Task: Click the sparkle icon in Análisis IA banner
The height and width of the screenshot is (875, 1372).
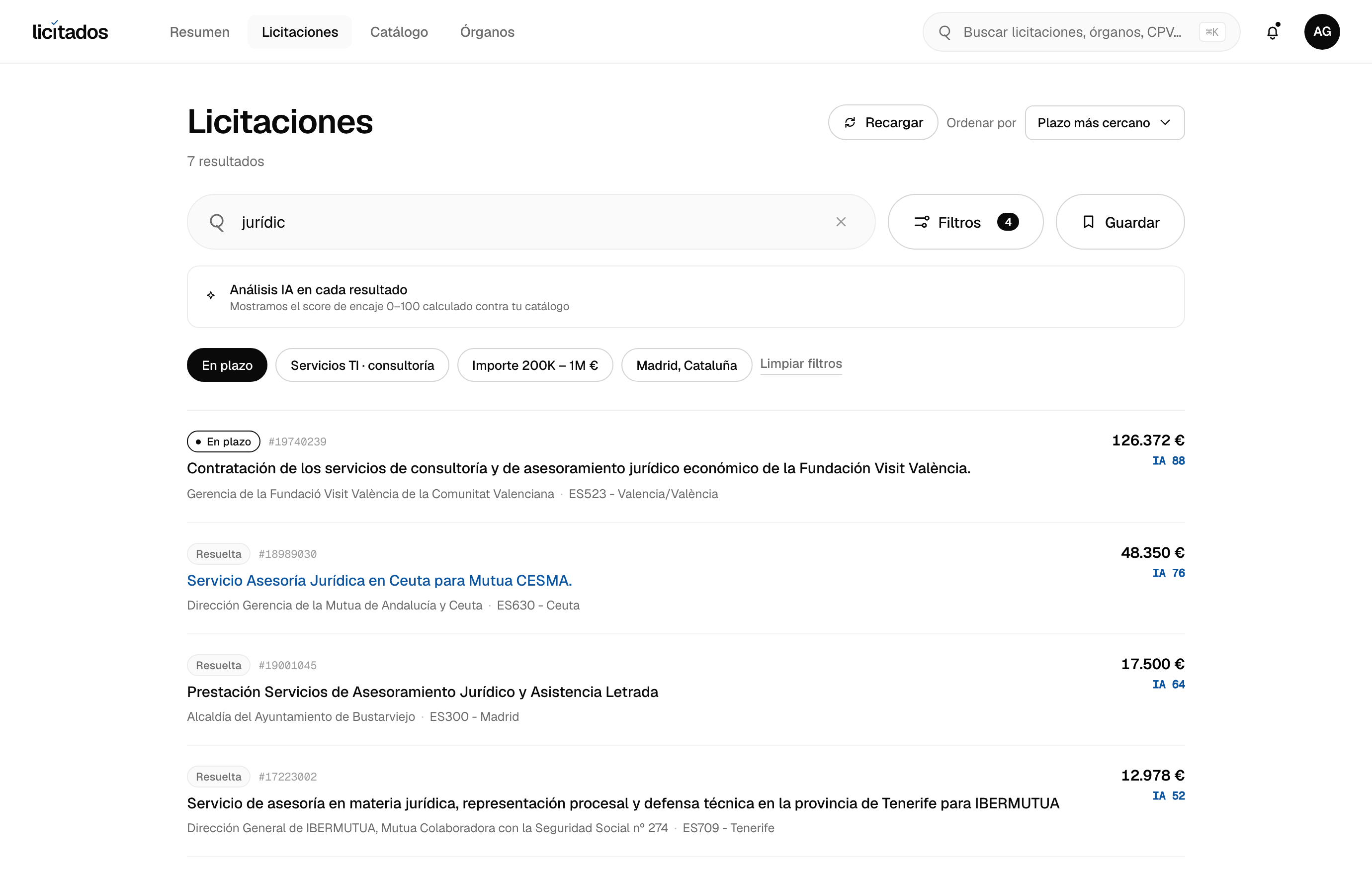Action: tap(211, 295)
